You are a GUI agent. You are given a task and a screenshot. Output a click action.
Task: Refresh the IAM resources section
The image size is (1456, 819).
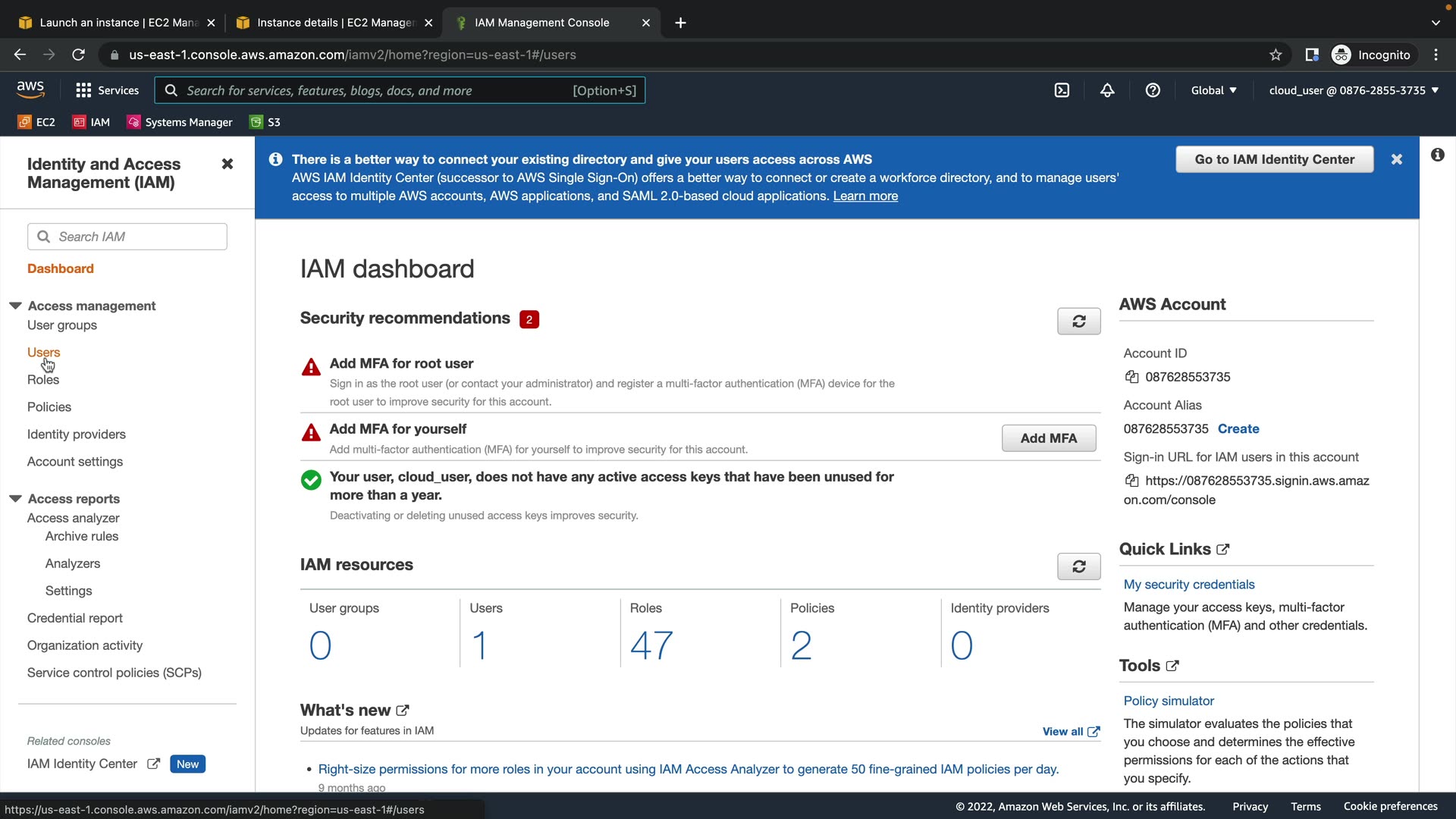[x=1078, y=566]
